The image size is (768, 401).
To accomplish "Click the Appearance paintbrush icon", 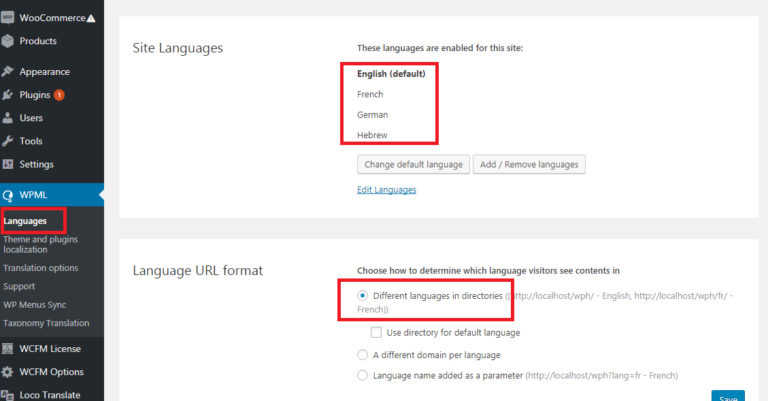I will click(8, 72).
